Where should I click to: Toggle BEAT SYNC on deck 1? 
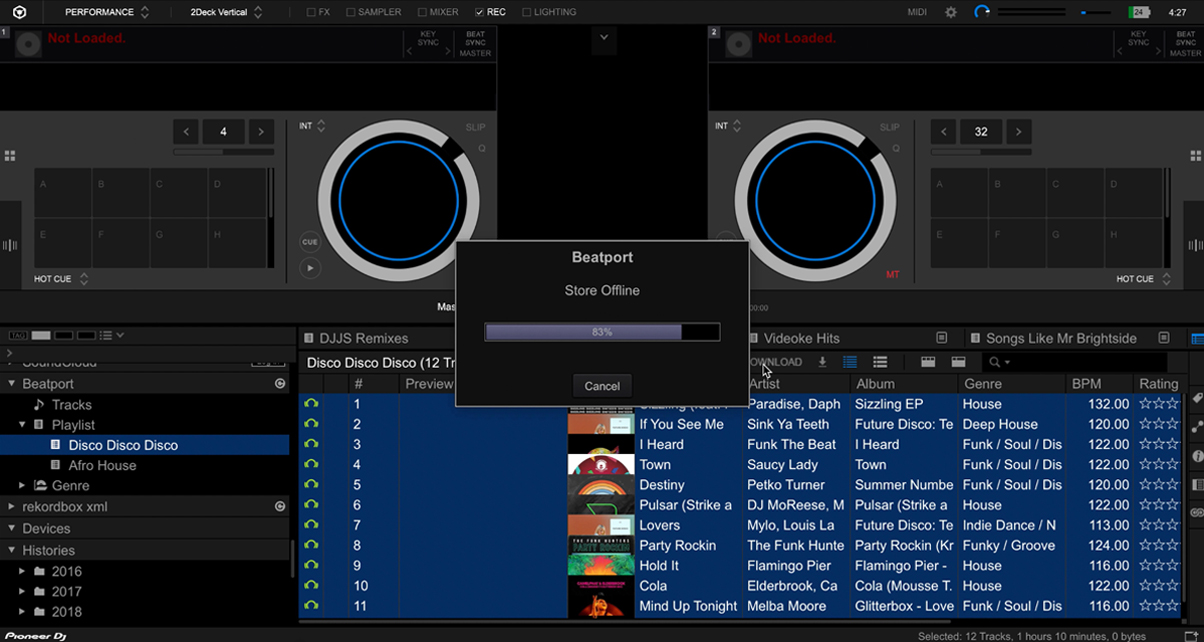click(x=475, y=39)
